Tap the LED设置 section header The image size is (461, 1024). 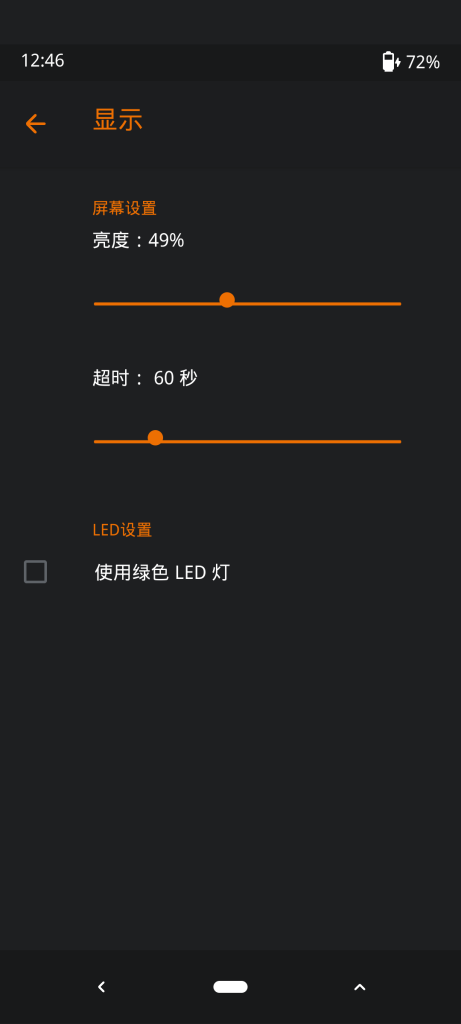(x=122, y=530)
